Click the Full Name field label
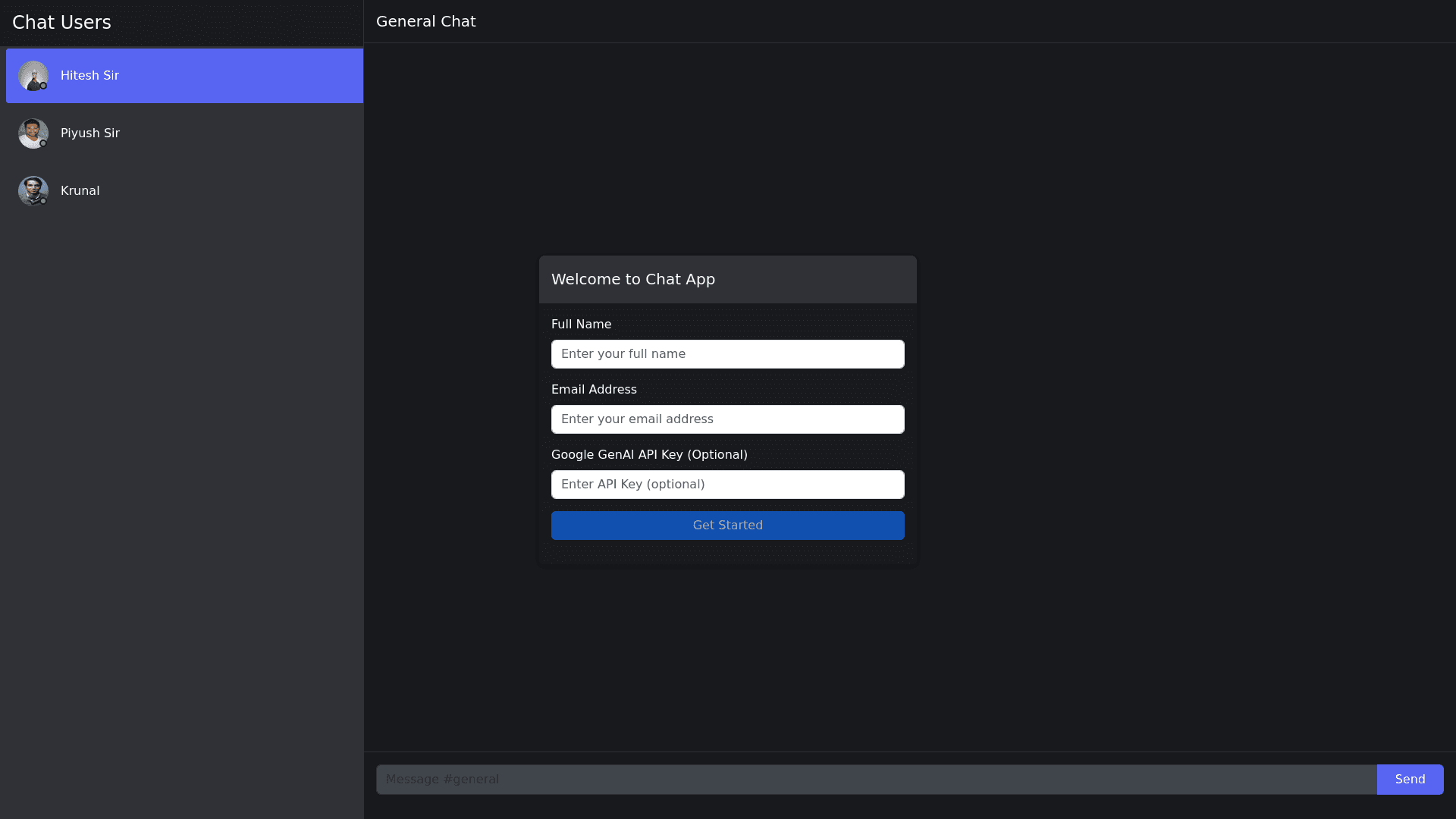Image resolution: width=1456 pixels, height=819 pixels. (x=581, y=325)
